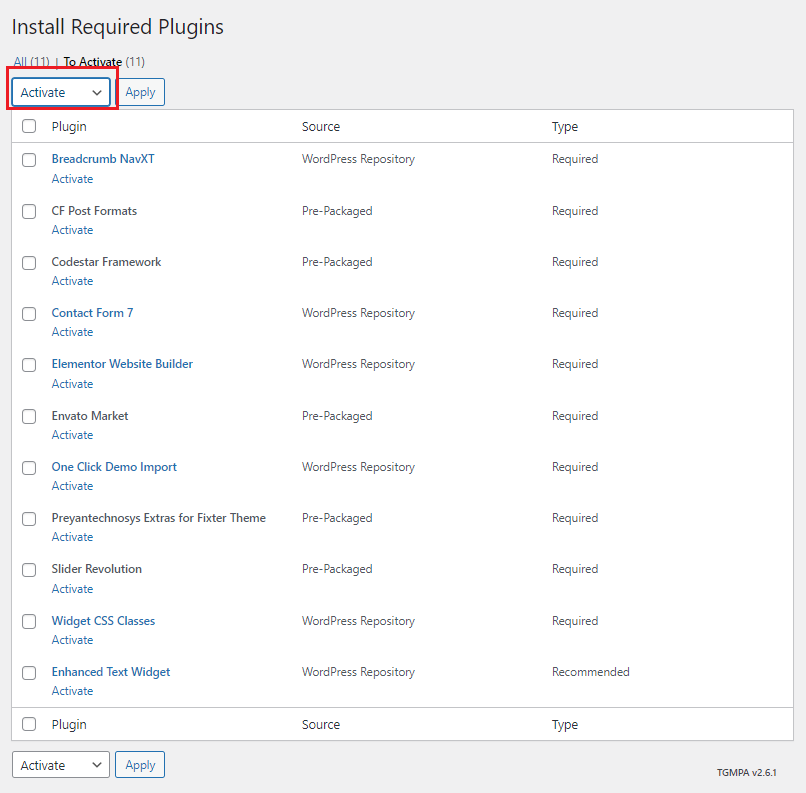
Task: Click the TGMPA v2.6.1 version text
Action: (x=746, y=772)
